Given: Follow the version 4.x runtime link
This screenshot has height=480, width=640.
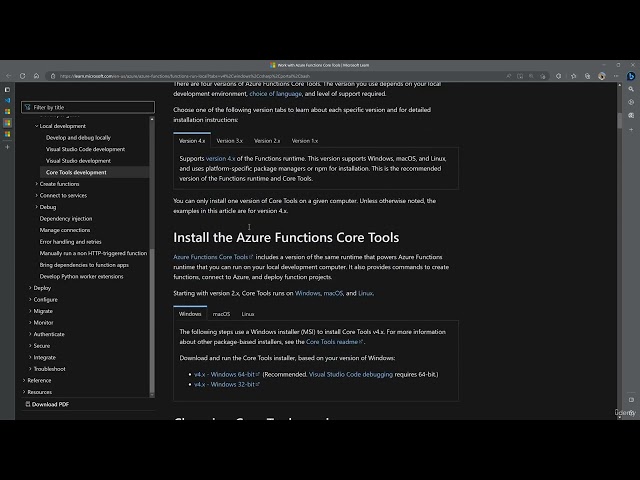Looking at the screenshot, I should (x=220, y=158).
